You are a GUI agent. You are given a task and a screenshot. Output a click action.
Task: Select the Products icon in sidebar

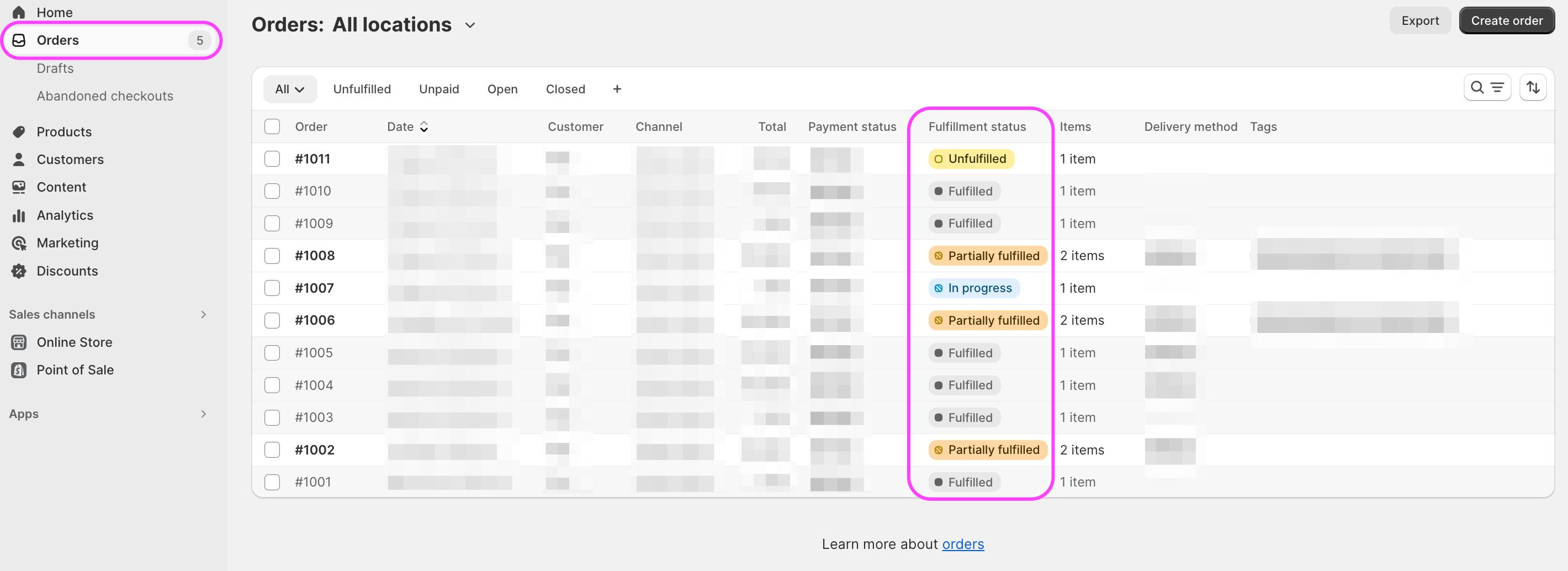tap(19, 131)
